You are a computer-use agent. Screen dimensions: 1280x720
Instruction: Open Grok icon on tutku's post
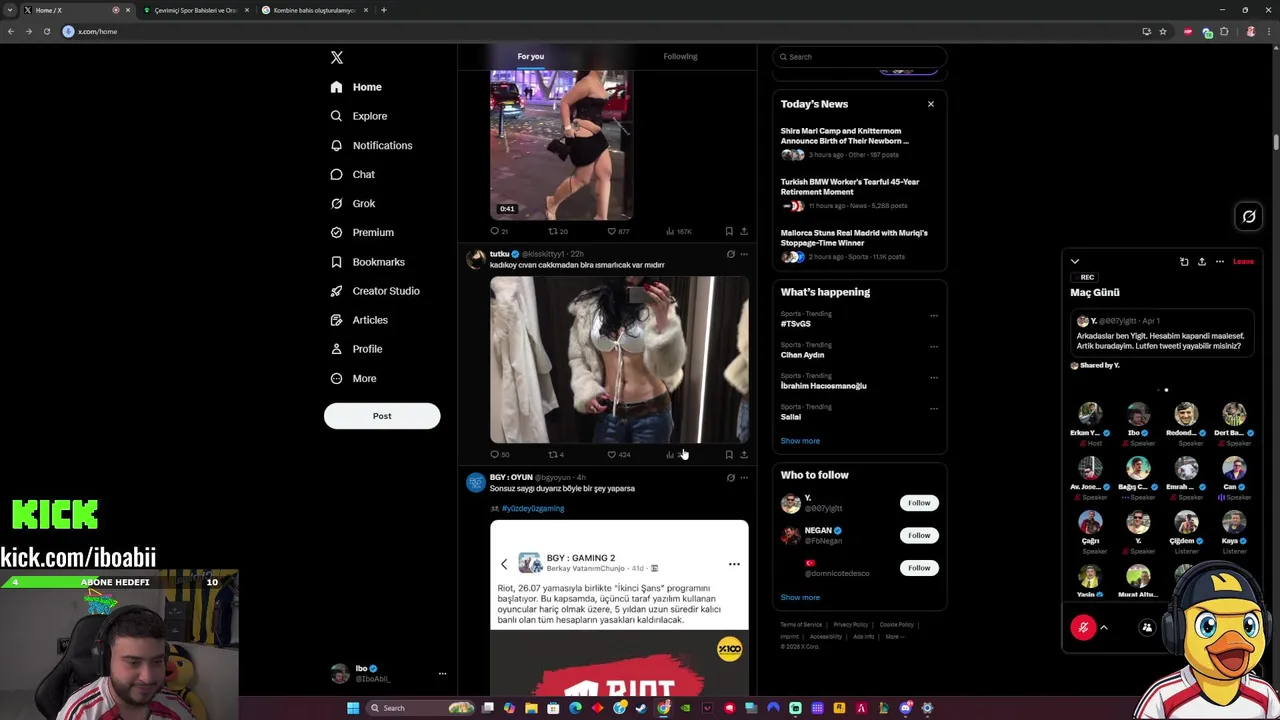730,254
